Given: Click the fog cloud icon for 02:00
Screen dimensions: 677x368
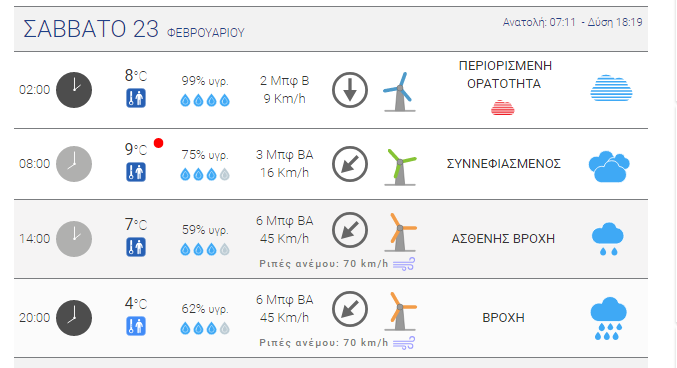Looking at the screenshot, I should [611, 88].
